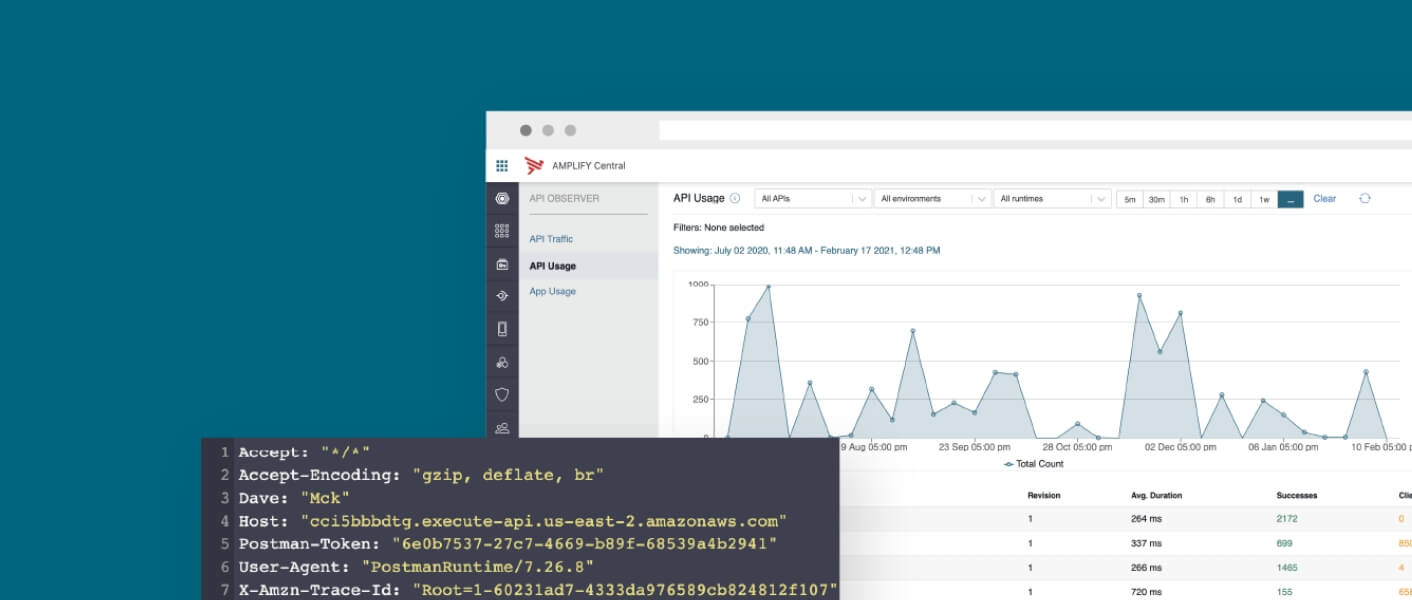Click the Clear filters link
This screenshot has width=1412, height=600.
tap(1324, 198)
